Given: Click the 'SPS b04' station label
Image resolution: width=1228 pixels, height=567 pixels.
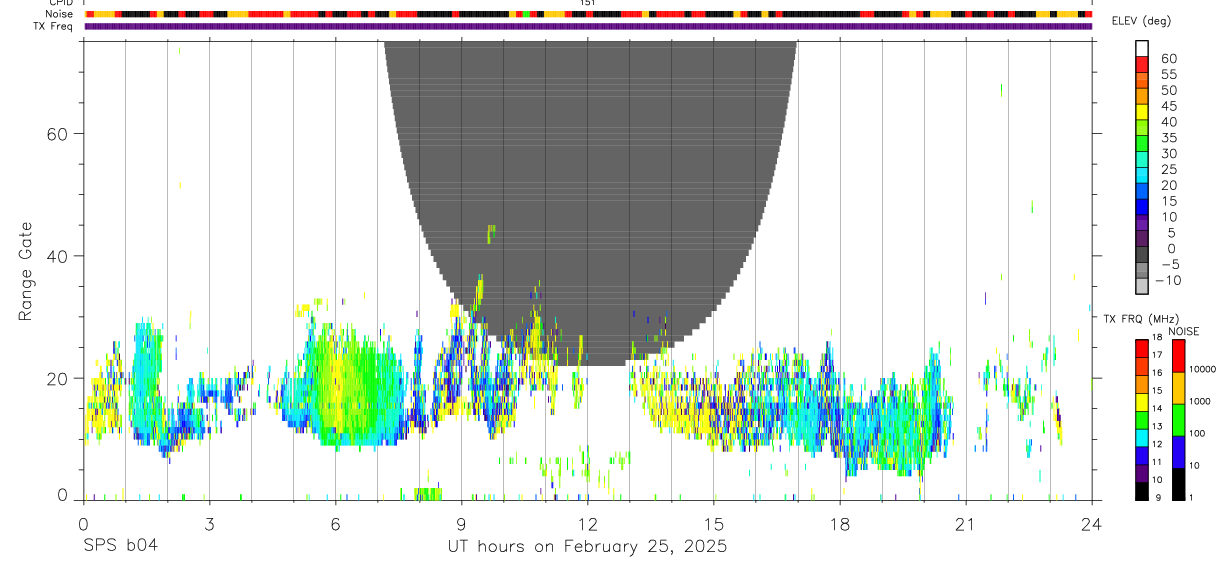Looking at the screenshot, I should coord(120,547).
